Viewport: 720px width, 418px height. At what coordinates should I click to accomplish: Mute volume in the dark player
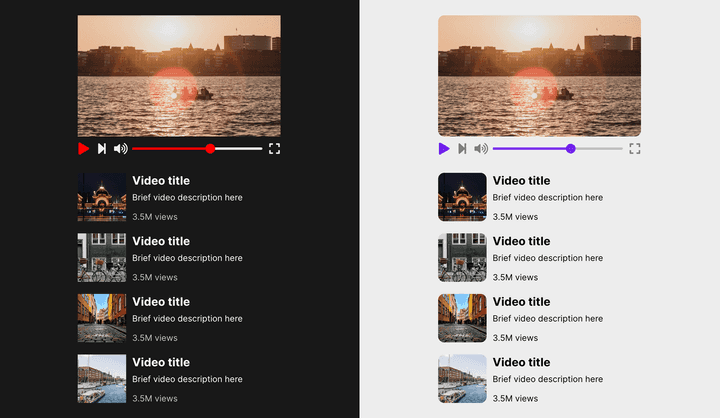[121, 148]
